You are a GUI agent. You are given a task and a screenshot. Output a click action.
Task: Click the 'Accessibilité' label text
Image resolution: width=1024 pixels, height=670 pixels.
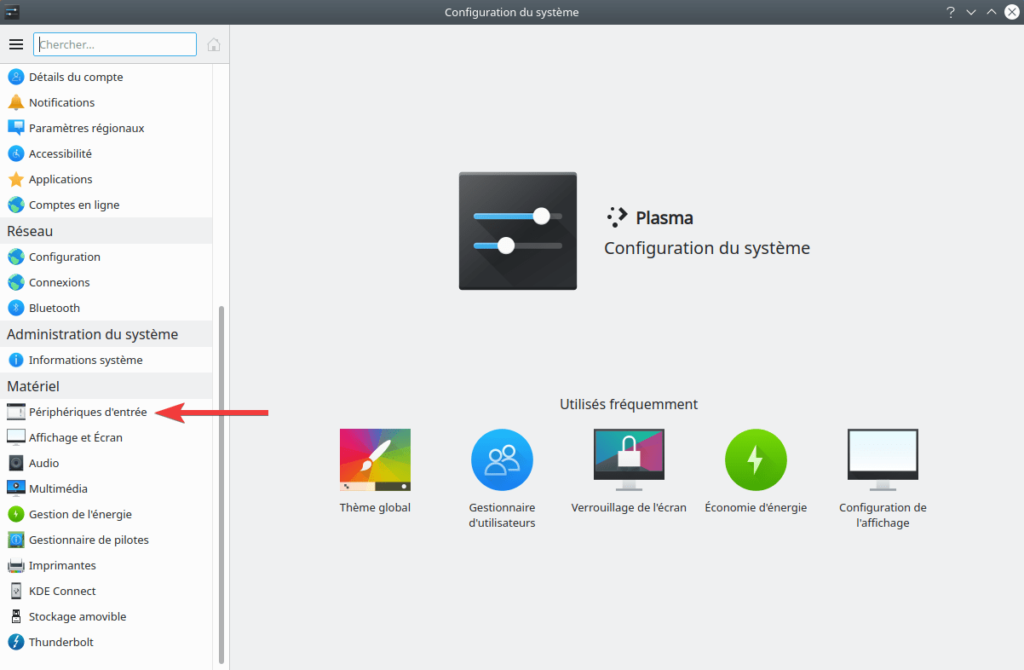(x=60, y=153)
